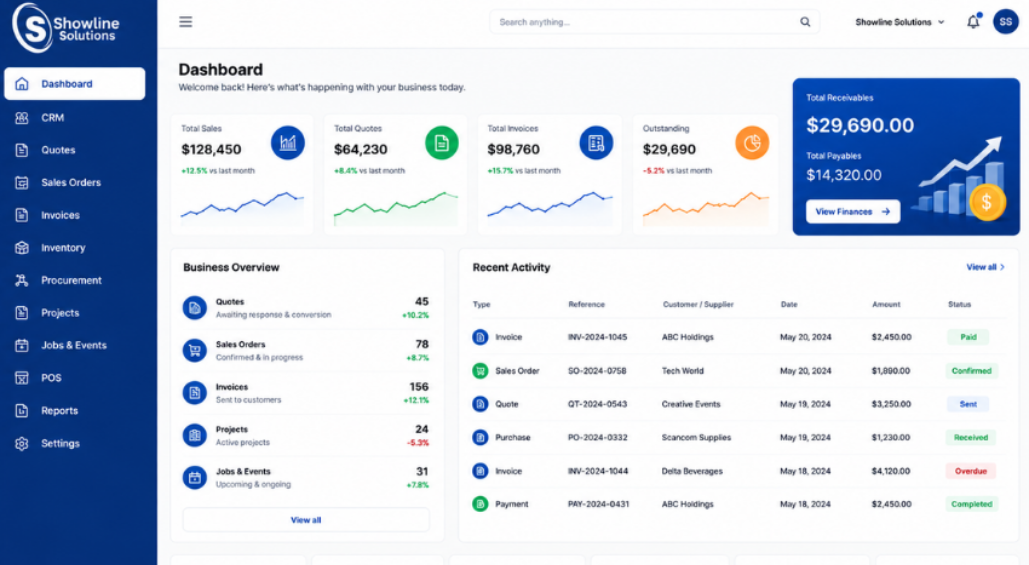Click the Projects icon in Business Overview
The image size is (1029, 565).
coord(194,435)
